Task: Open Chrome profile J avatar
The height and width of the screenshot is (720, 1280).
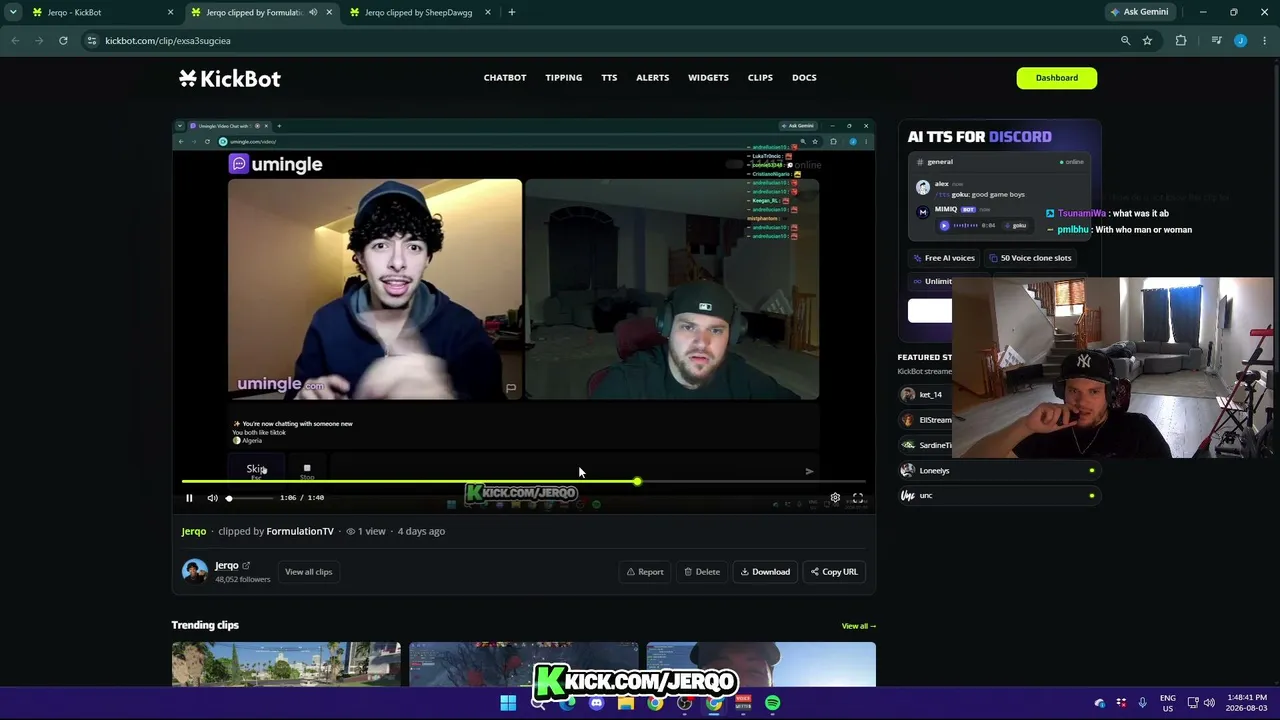Action: (x=1240, y=41)
